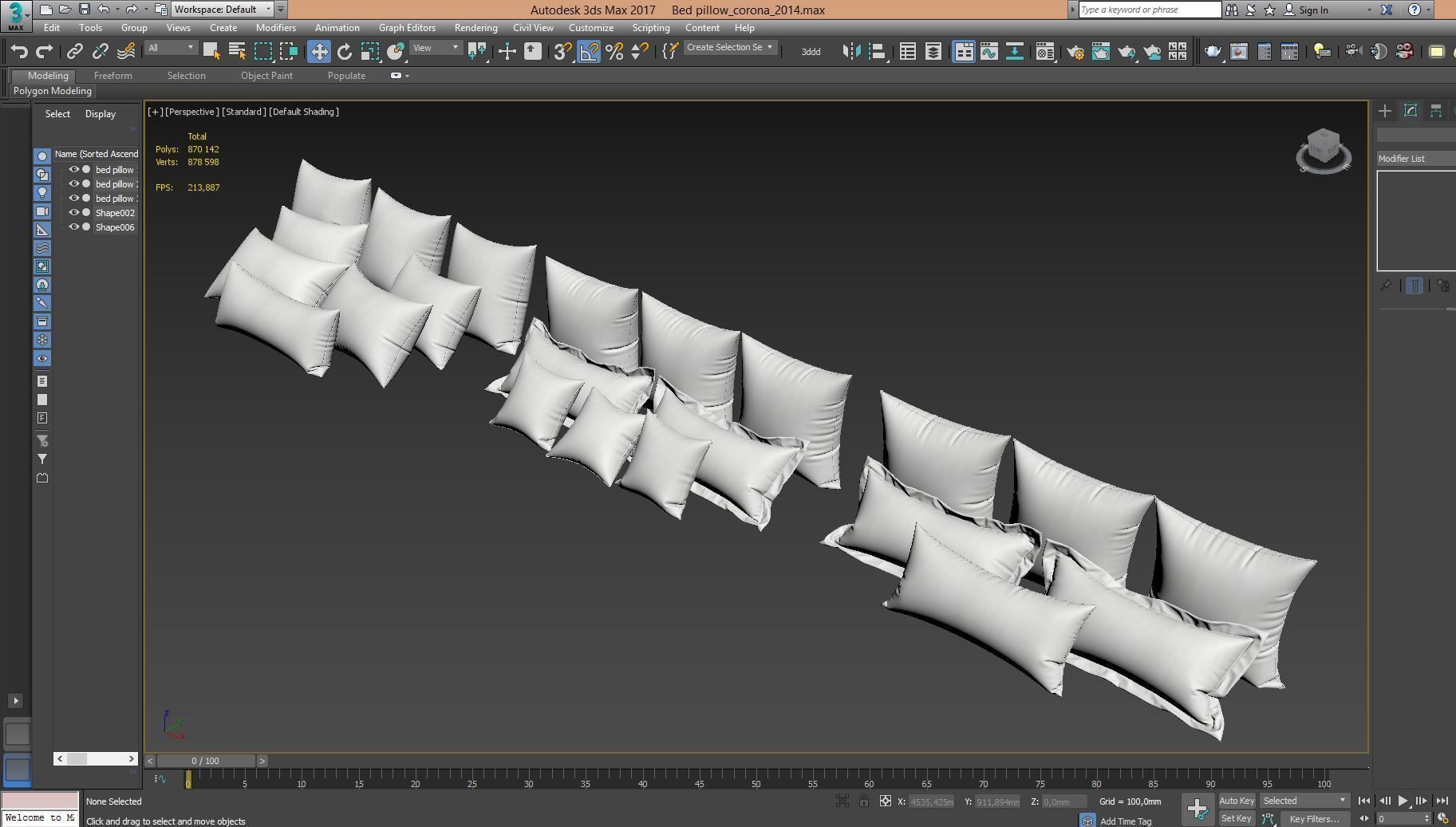Open the Selected key filter dropdown
Screen dimensions: 1456x827
(x=1304, y=801)
